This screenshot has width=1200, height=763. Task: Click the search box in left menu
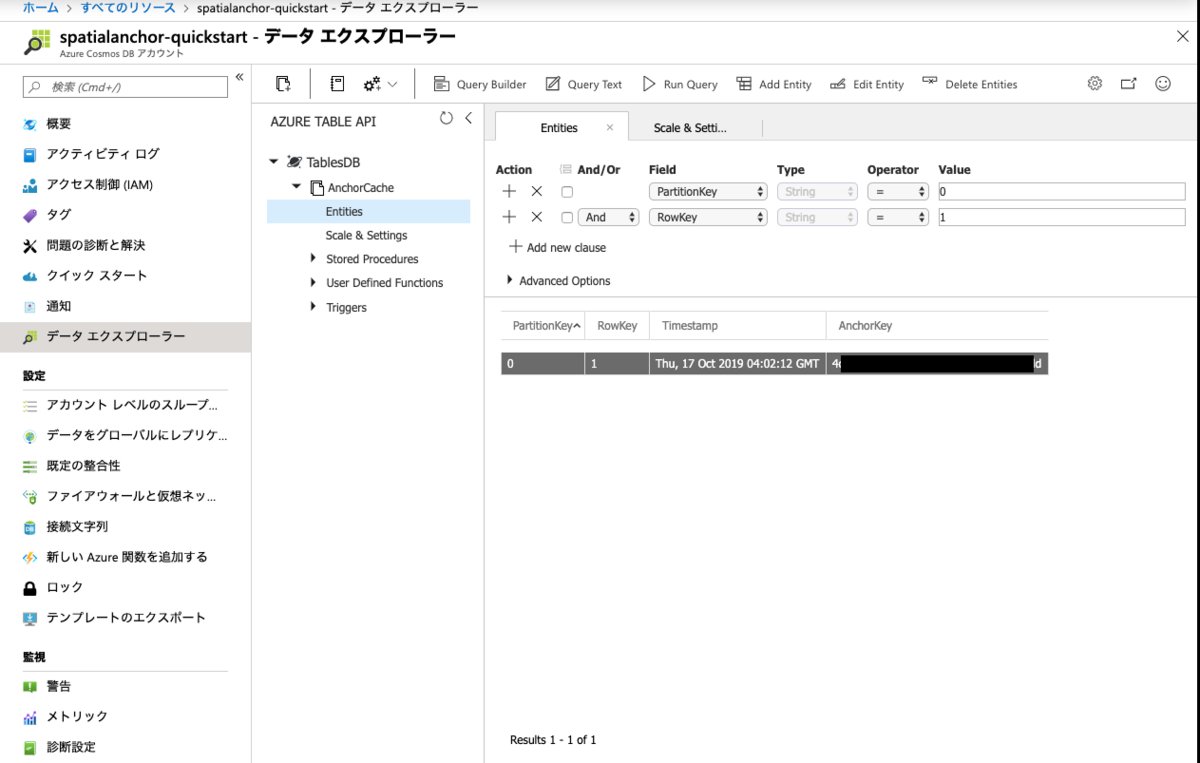tap(125, 87)
